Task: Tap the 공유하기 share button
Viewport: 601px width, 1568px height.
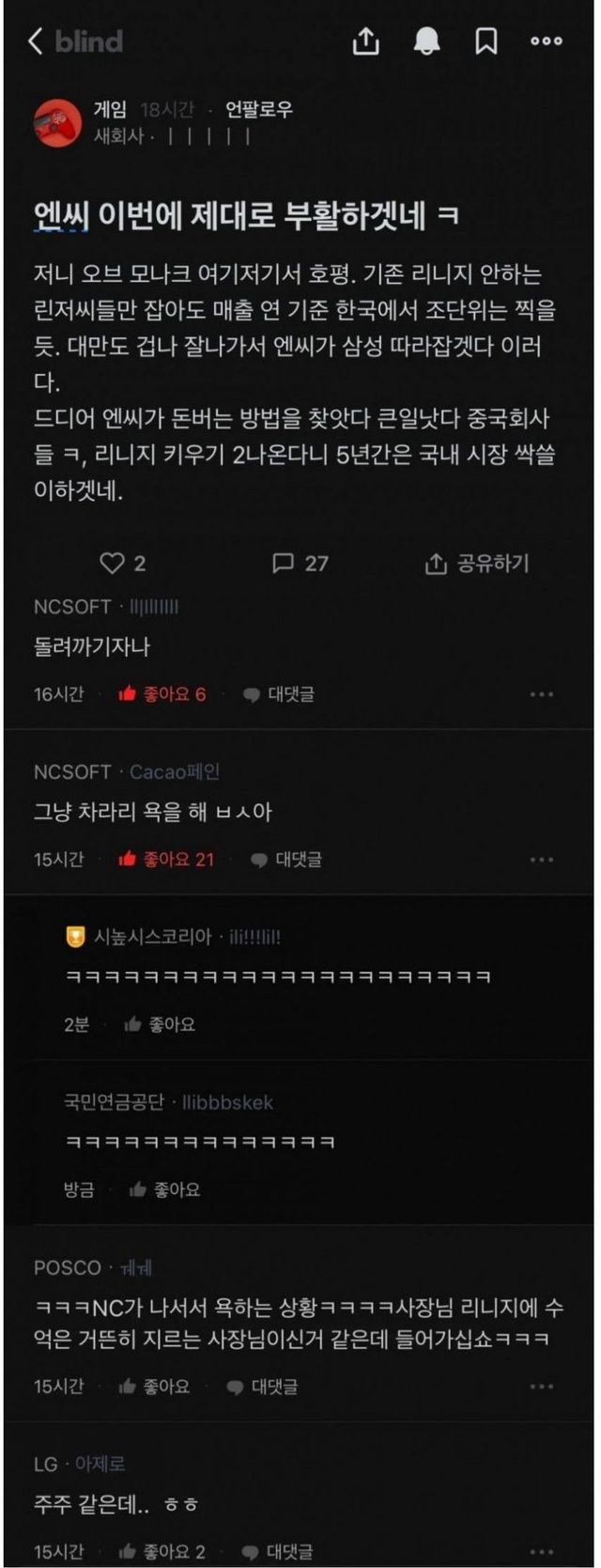Action: [477, 563]
